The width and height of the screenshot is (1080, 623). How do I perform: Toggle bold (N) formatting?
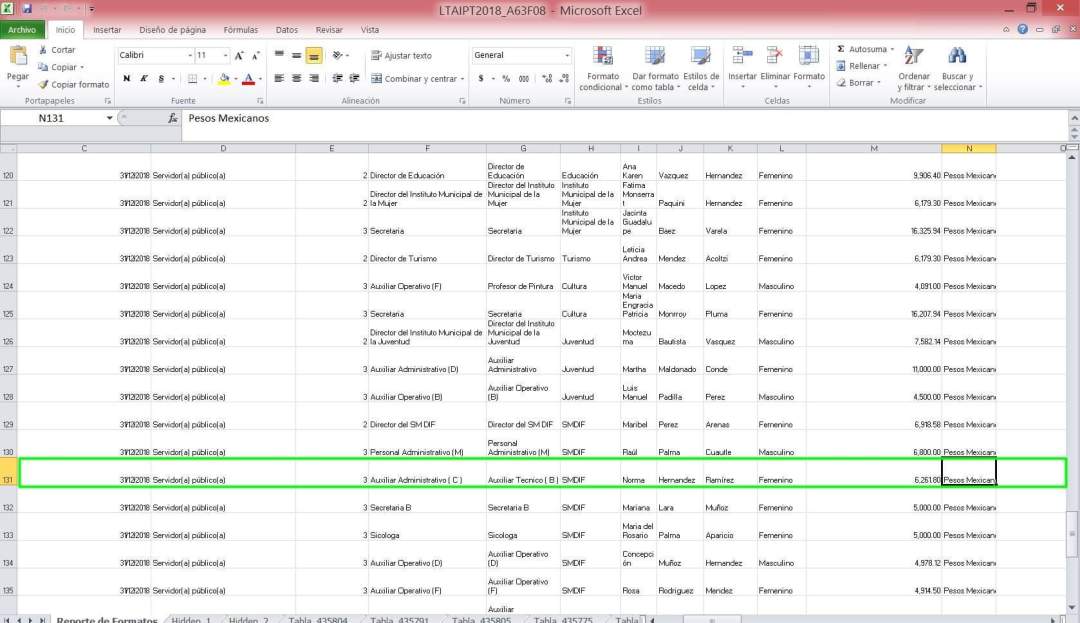pos(127,79)
